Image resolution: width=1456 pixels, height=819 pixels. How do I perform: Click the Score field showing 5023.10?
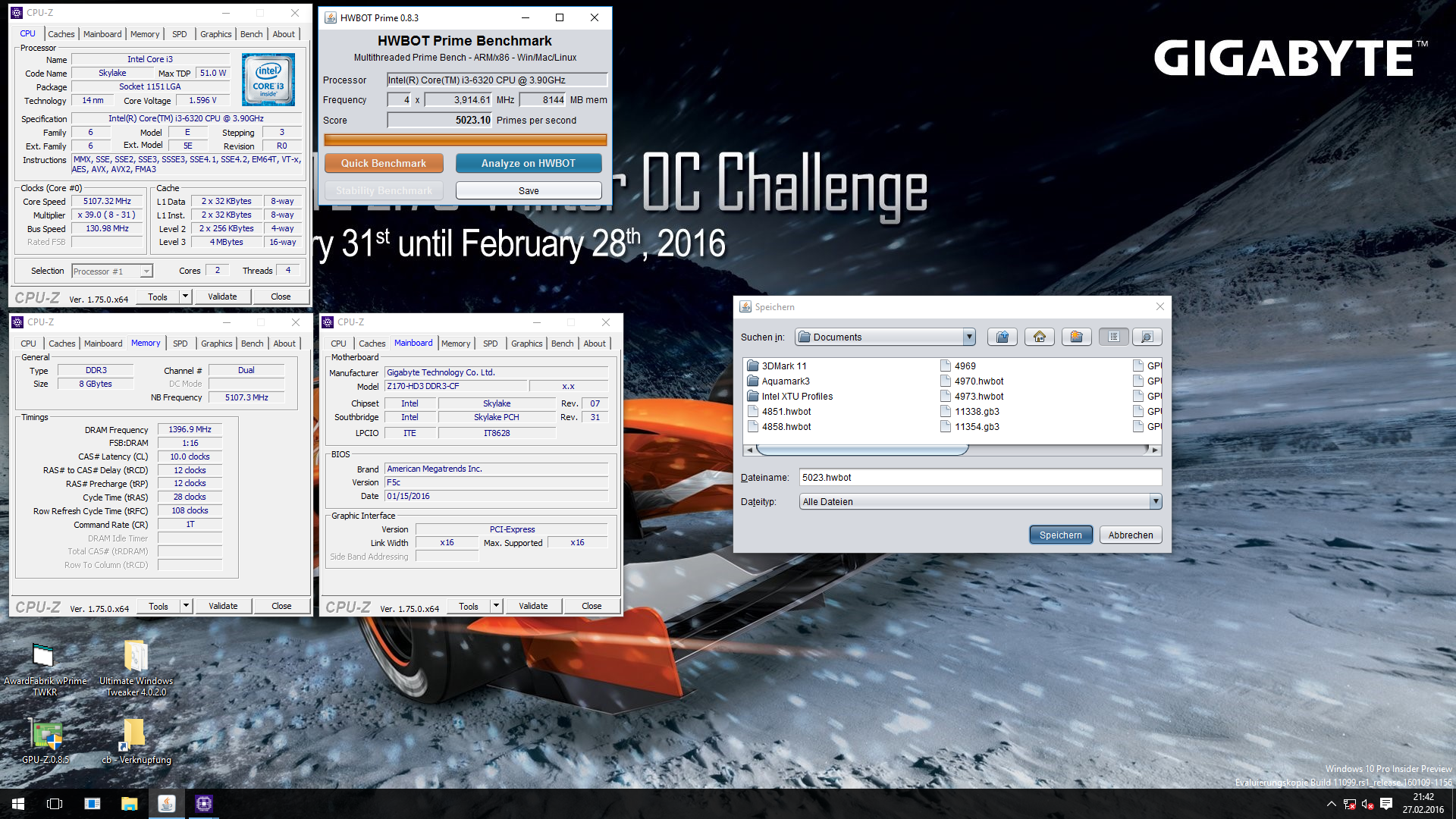point(440,120)
